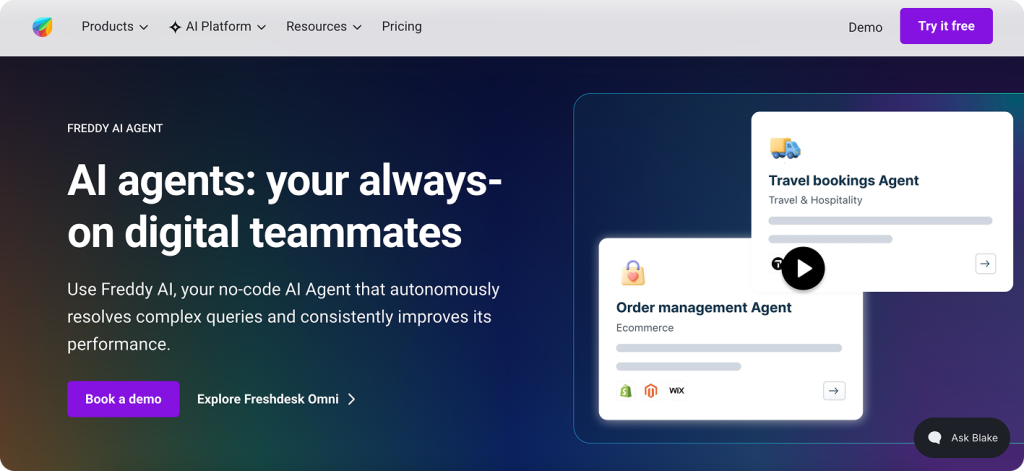Image resolution: width=1024 pixels, height=471 pixels.
Task: Open Travel bookings Agent arrow button
Action: tap(985, 264)
